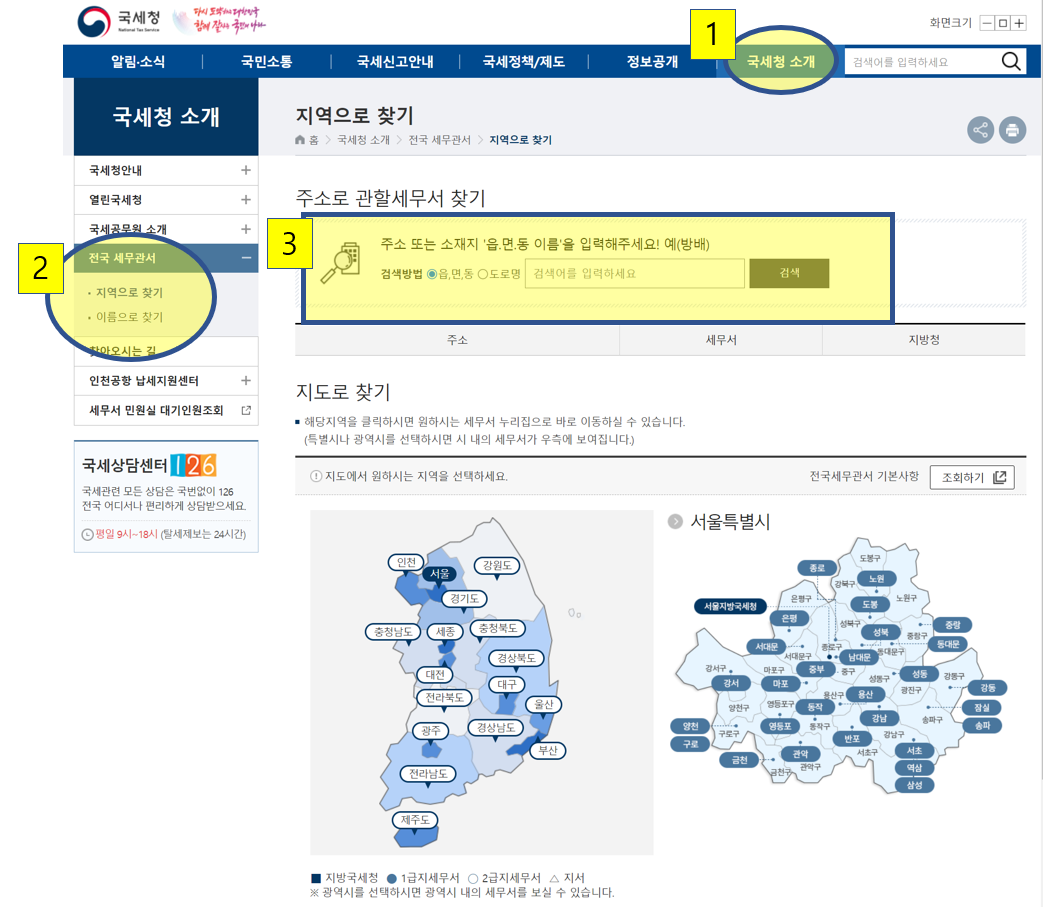
Task: Click the share icon button
Action: [x=980, y=130]
